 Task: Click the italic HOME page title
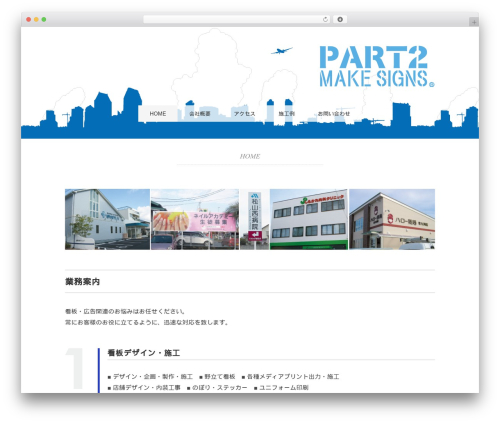tap(250, 156)
